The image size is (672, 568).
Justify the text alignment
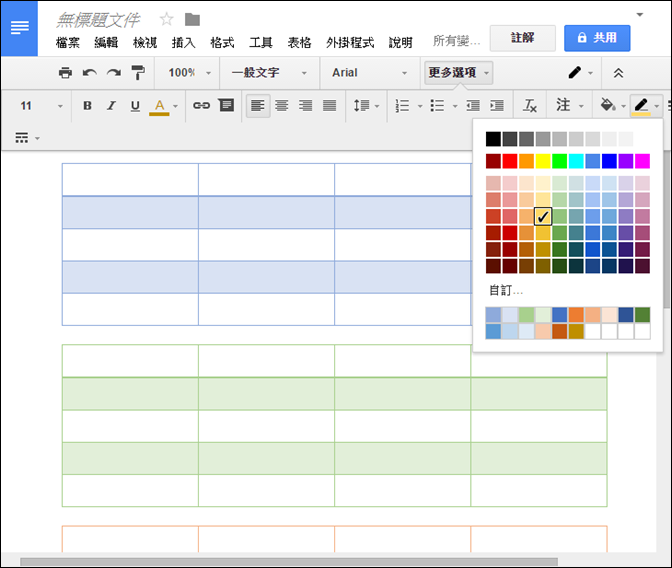click(x=330, y=105)
